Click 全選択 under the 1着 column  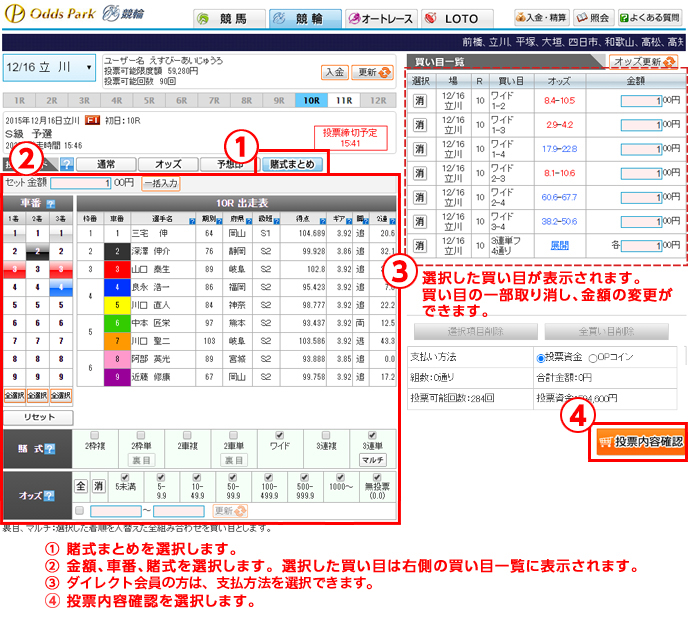click(x=14, y=396)
